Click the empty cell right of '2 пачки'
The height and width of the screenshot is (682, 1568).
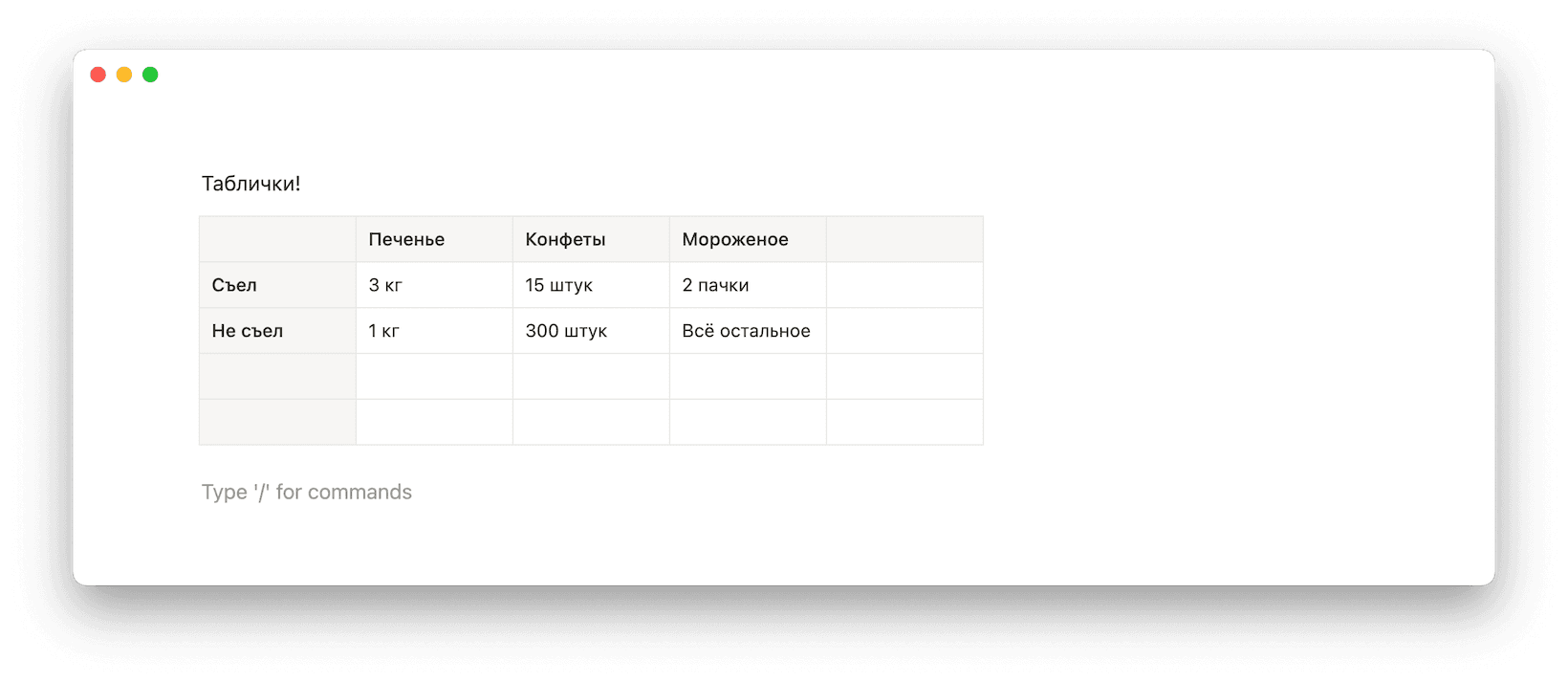904,285
